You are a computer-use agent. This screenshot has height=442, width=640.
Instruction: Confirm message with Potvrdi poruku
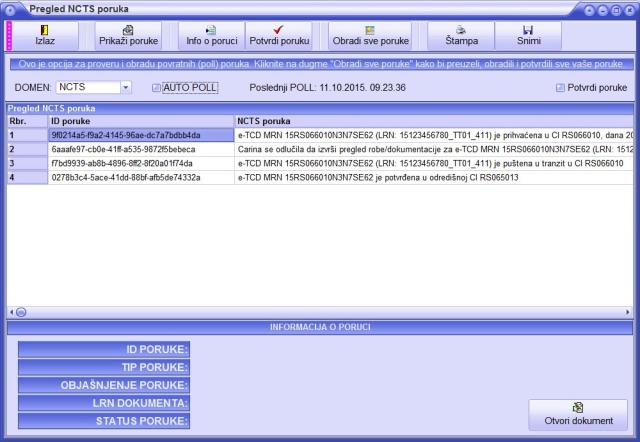click(279, 36)
